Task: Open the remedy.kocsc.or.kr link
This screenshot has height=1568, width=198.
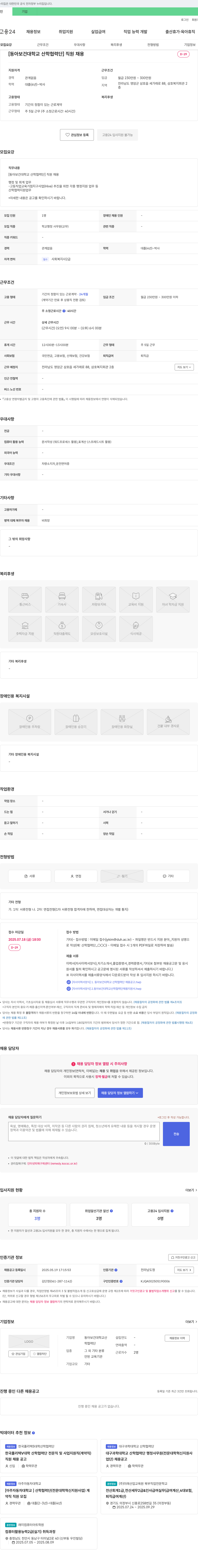Action: [52, 1163]
